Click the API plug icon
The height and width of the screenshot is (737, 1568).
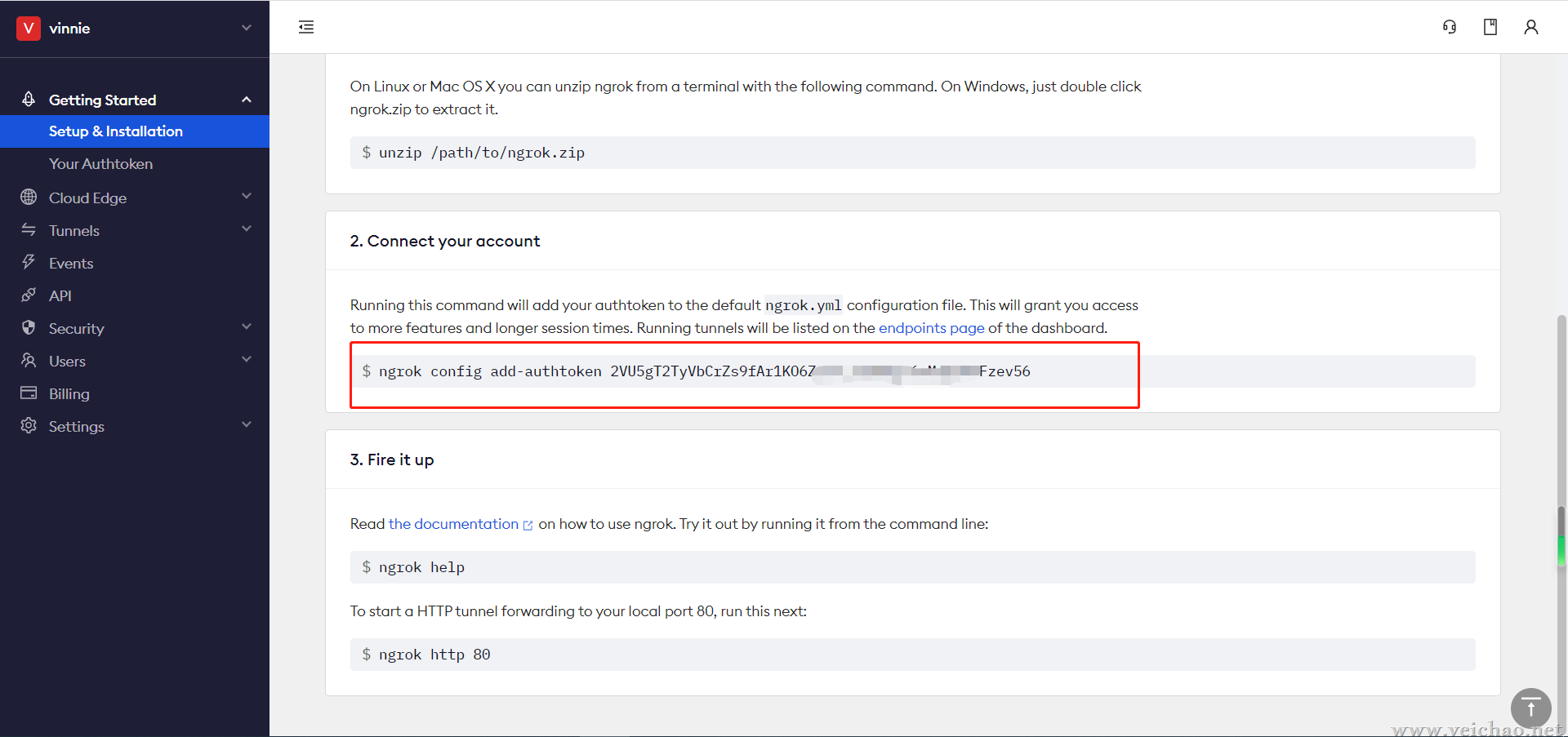[x=29, y=295]
